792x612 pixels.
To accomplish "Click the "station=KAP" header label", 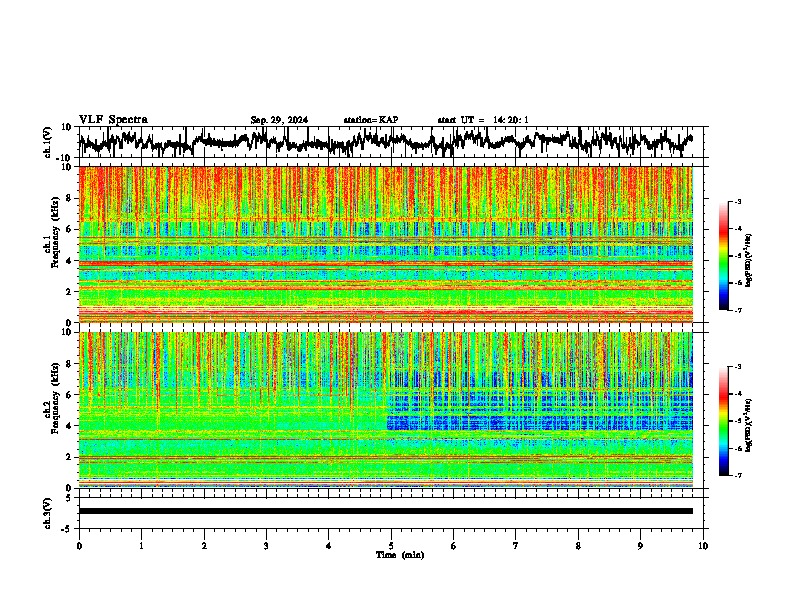I will click(371, 120).
